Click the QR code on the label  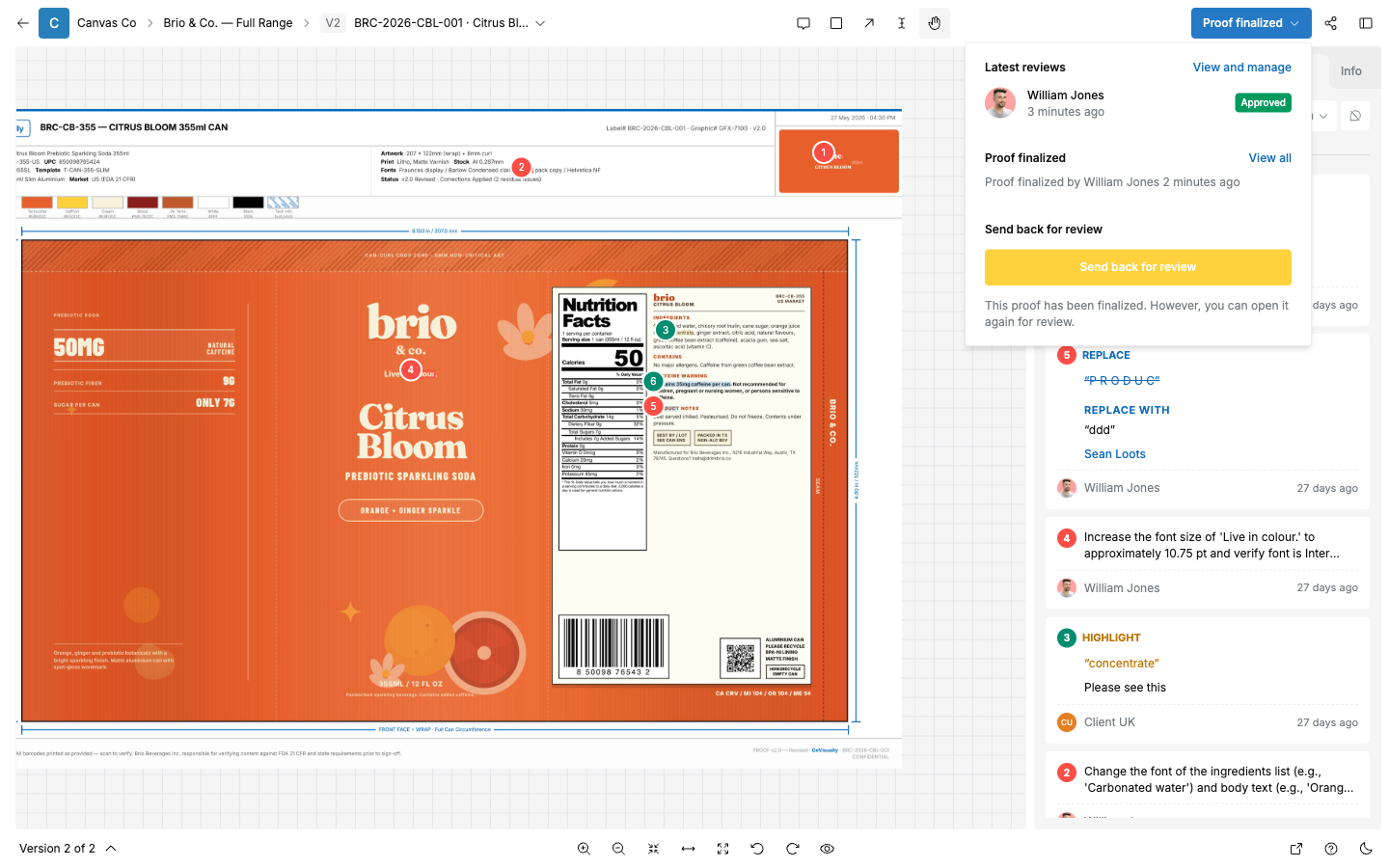(x=740, y=659)
